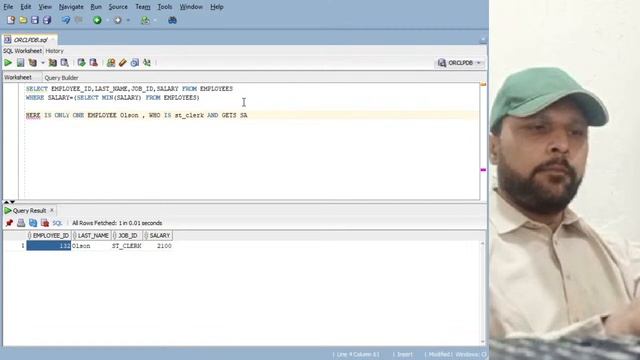Toggle the Insert mode status indicator

405,354
